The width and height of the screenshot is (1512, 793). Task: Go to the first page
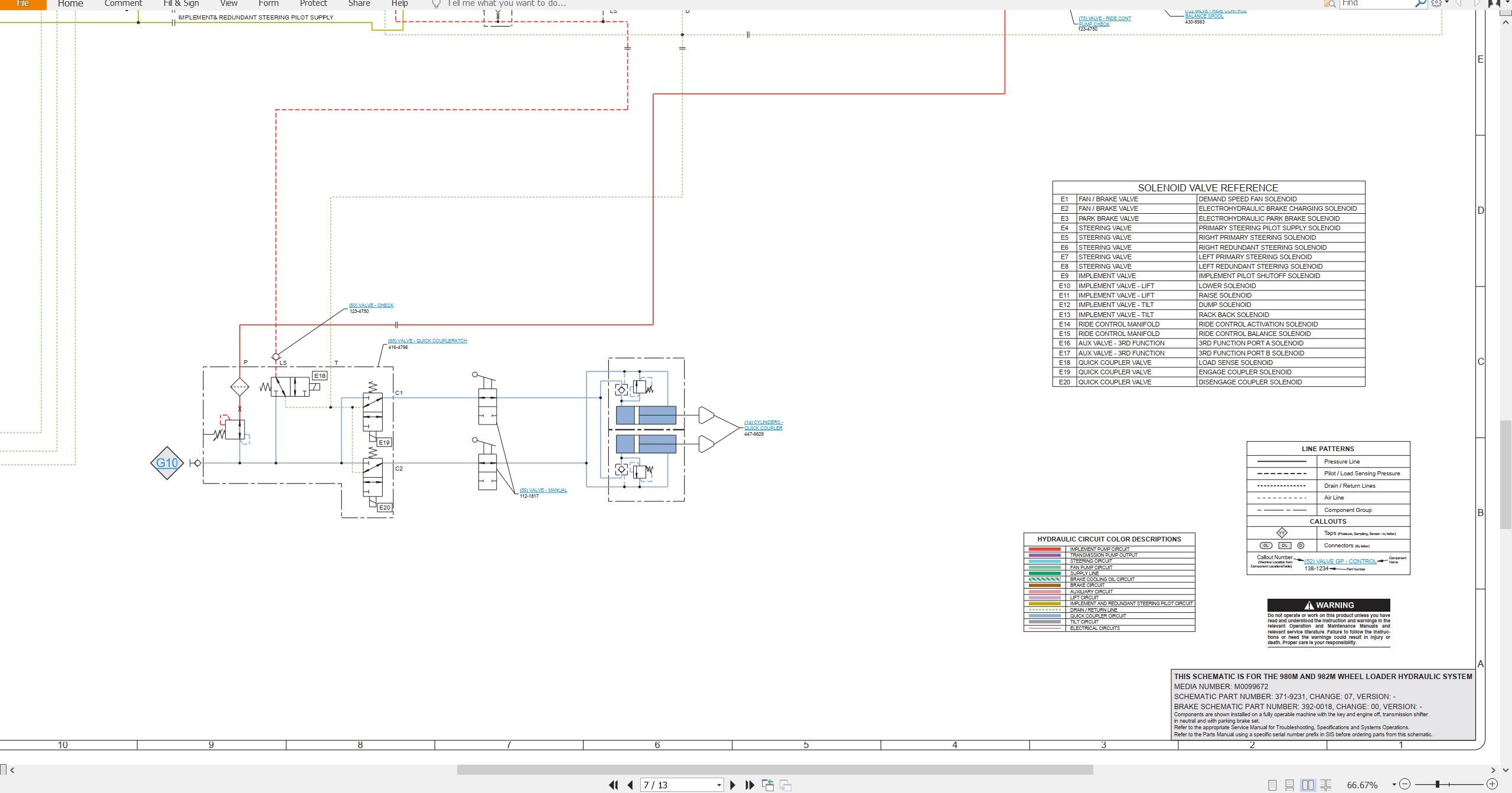click(x=614, y=785)
